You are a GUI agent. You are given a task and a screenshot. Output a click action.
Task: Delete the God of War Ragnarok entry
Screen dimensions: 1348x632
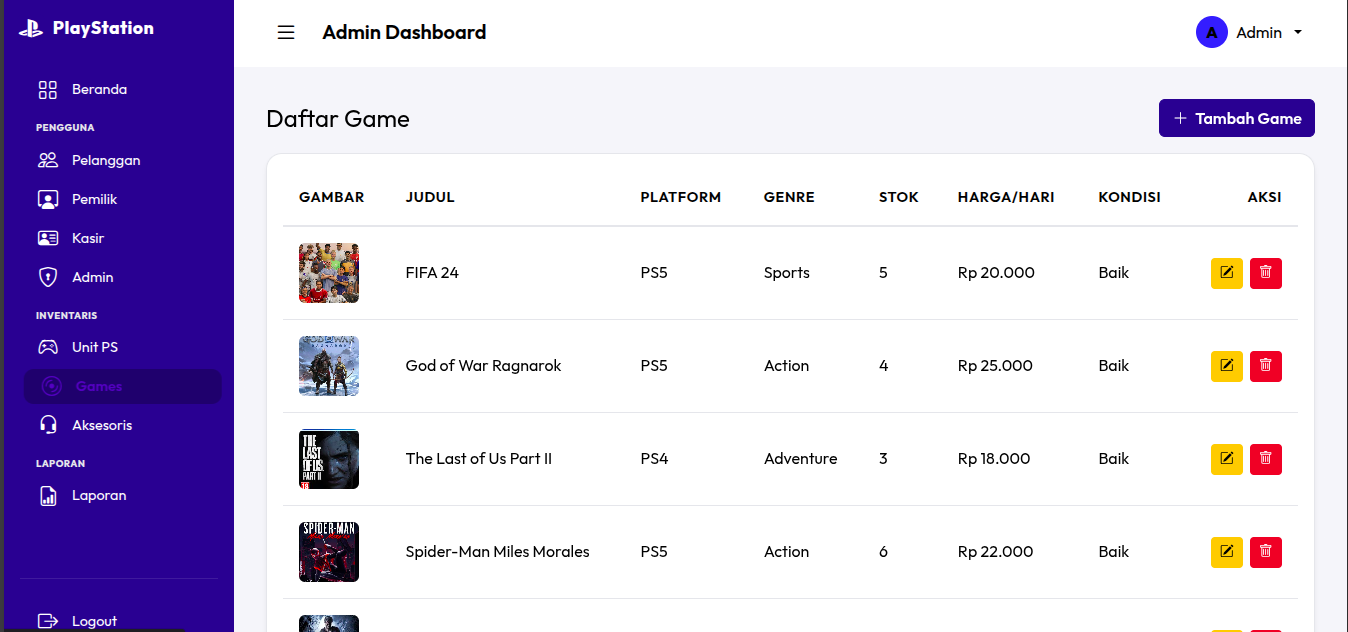[1266, 366]
